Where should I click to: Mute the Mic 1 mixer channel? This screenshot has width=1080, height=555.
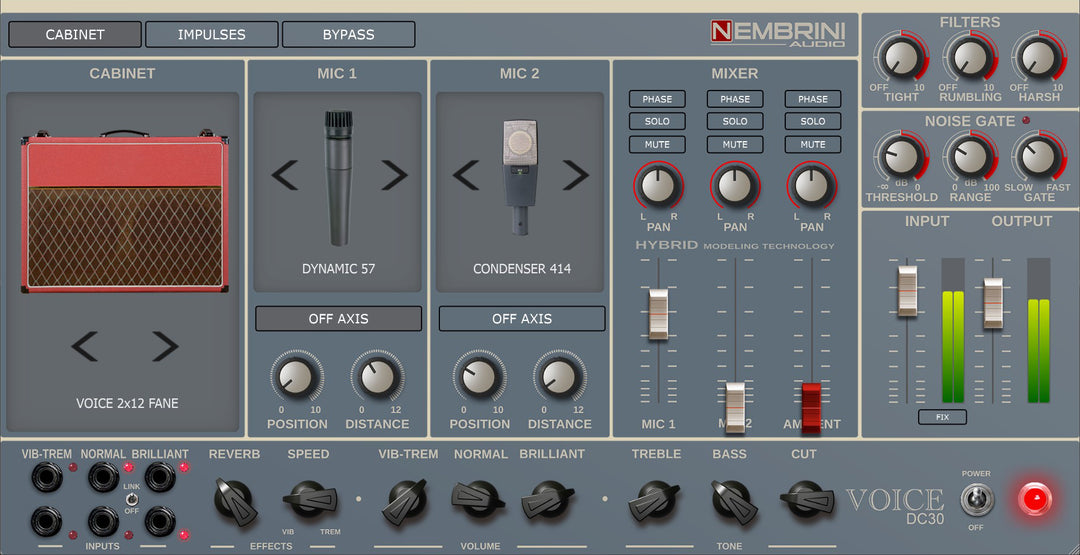click(x=657, y=144)
